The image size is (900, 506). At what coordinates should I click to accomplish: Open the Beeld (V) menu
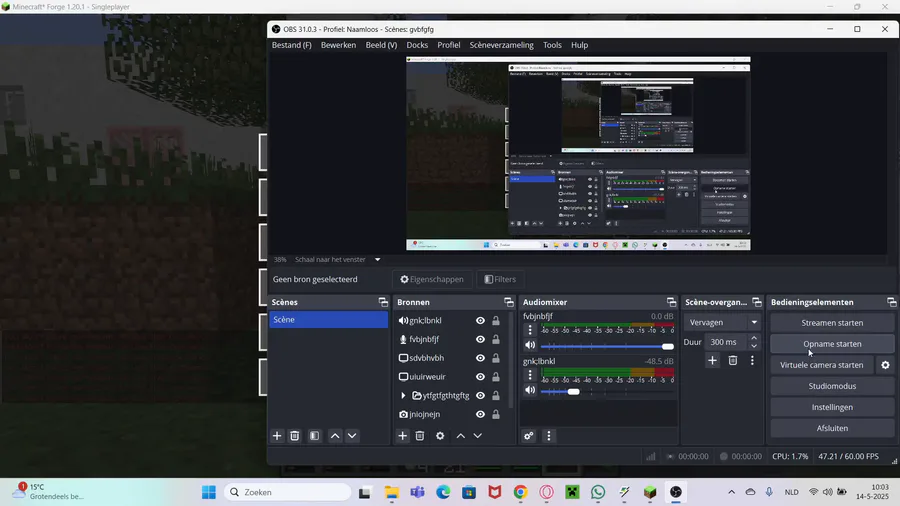click(x=381, y=45)
